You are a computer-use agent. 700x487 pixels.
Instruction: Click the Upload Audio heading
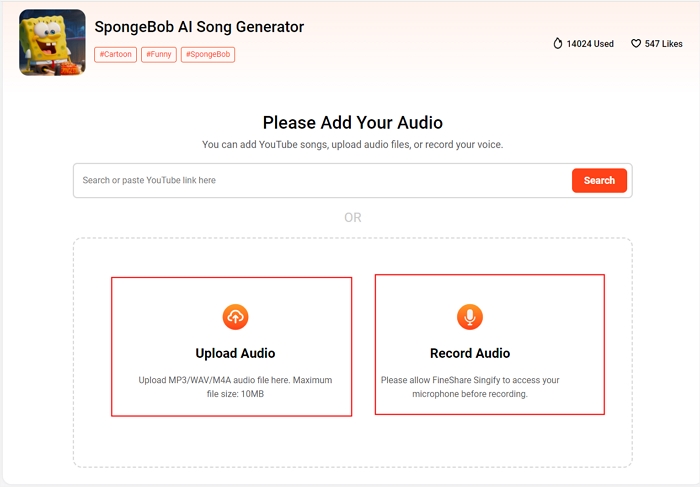(235, 353)
